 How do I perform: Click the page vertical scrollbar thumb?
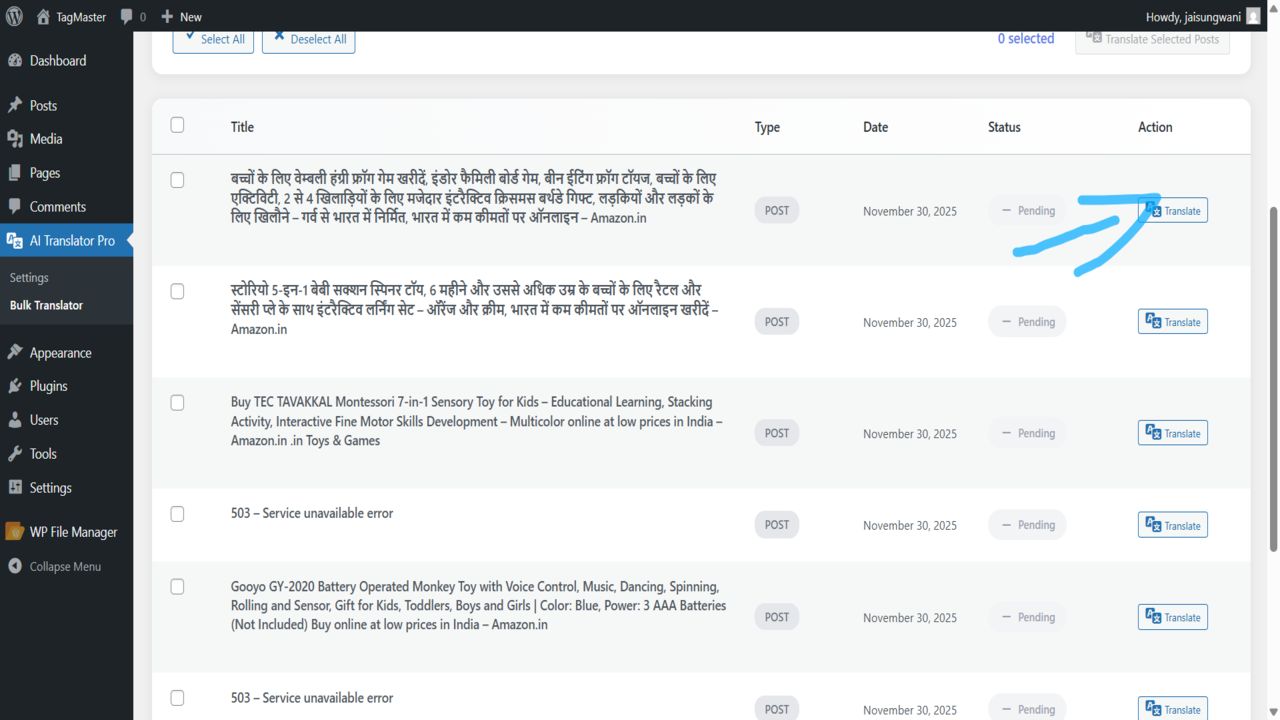[x=1273, y=380]
